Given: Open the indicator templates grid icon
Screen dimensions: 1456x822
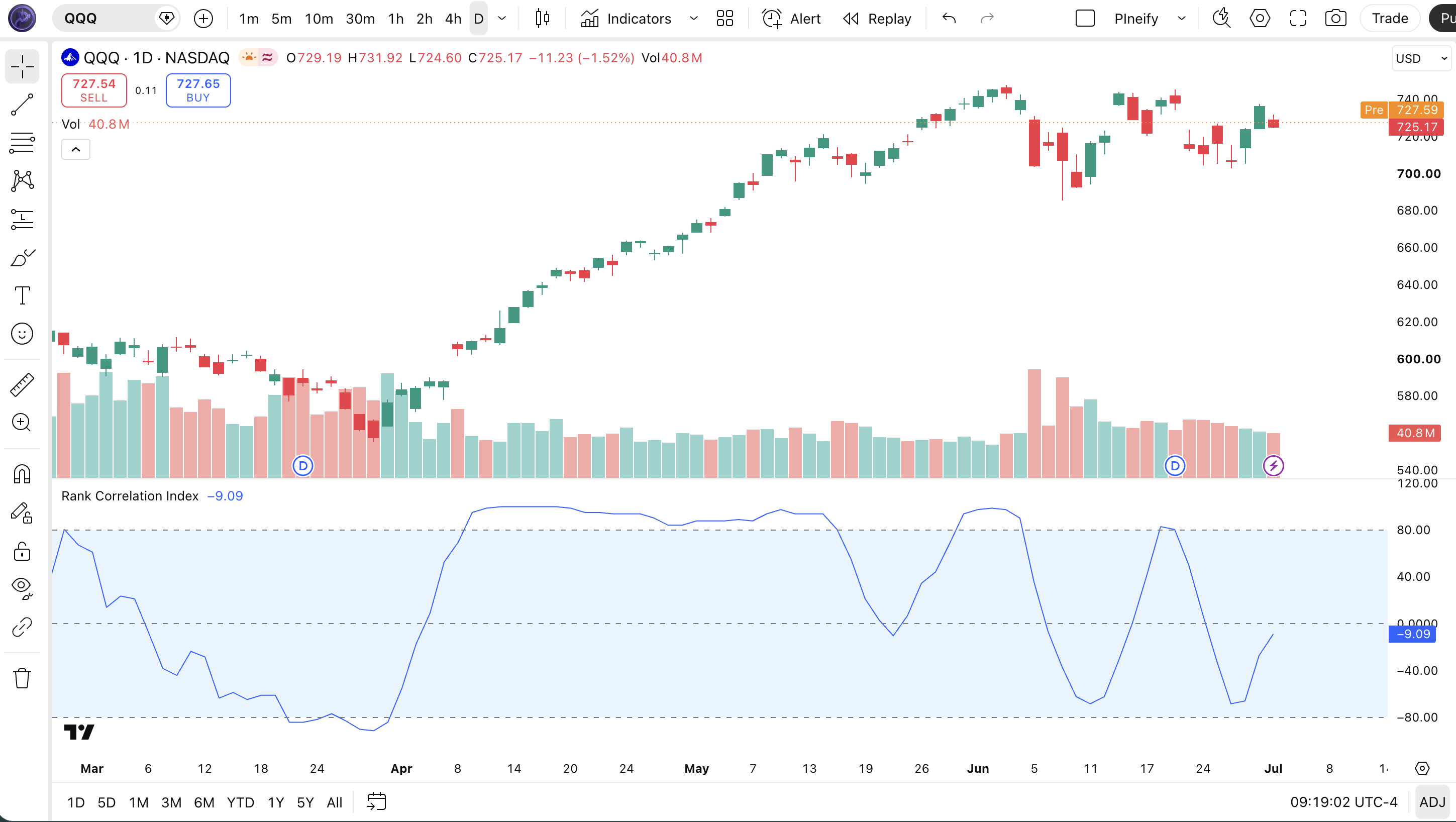Looking at the screenshot, I should coord(724,18).
